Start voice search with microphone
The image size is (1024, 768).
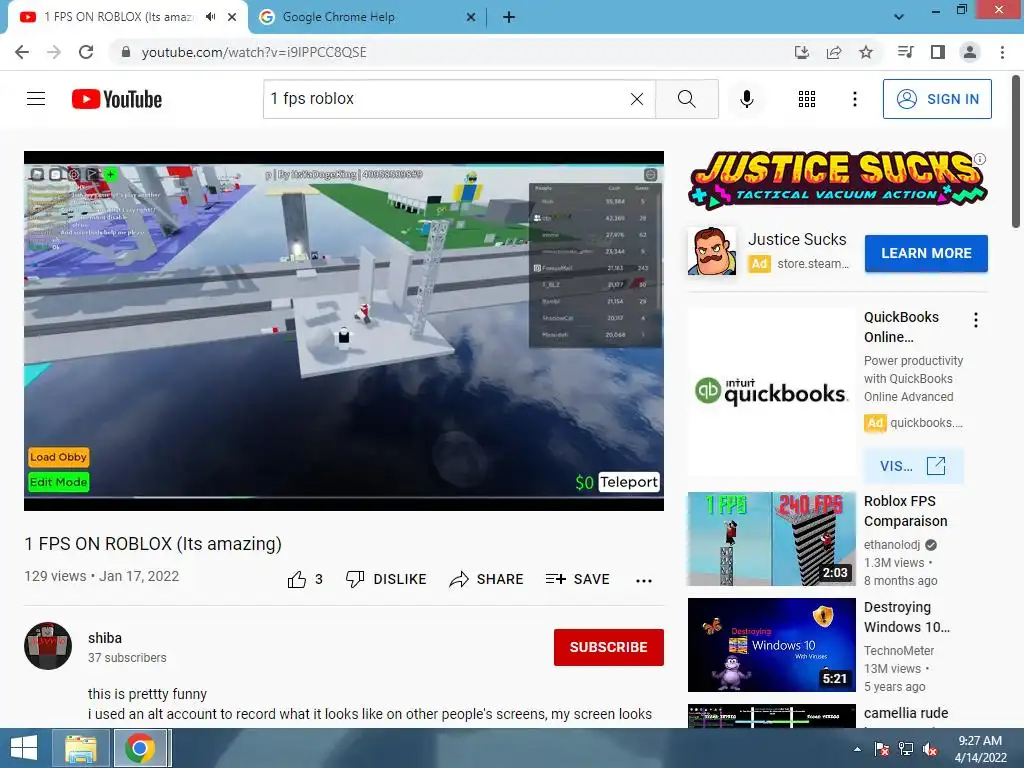pos(746,99)
